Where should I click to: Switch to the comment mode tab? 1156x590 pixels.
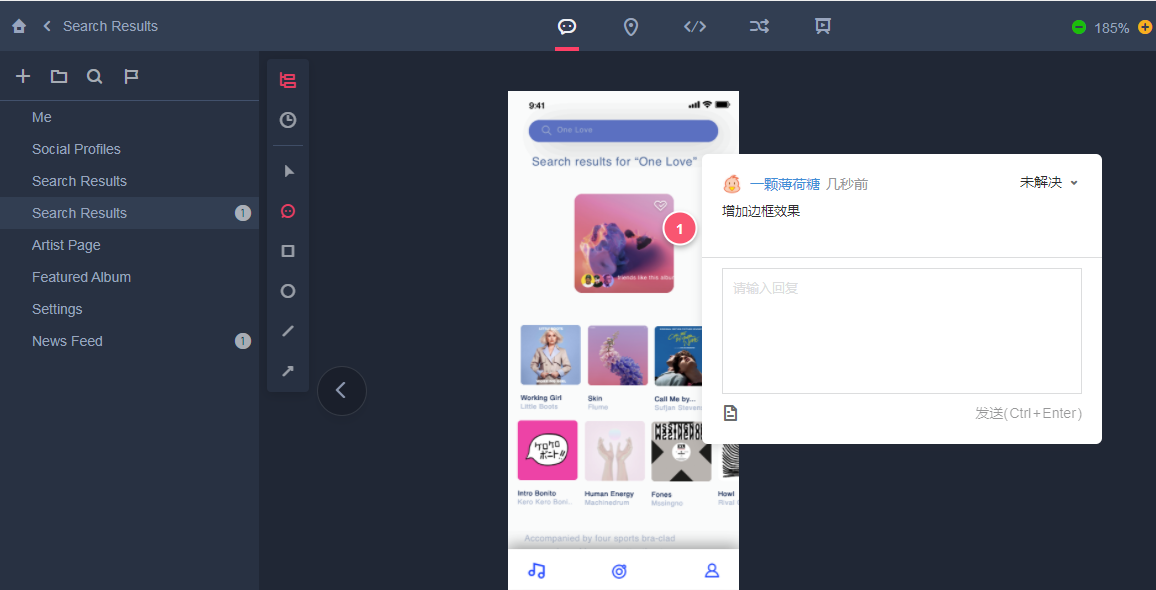[x=567, y=27]
